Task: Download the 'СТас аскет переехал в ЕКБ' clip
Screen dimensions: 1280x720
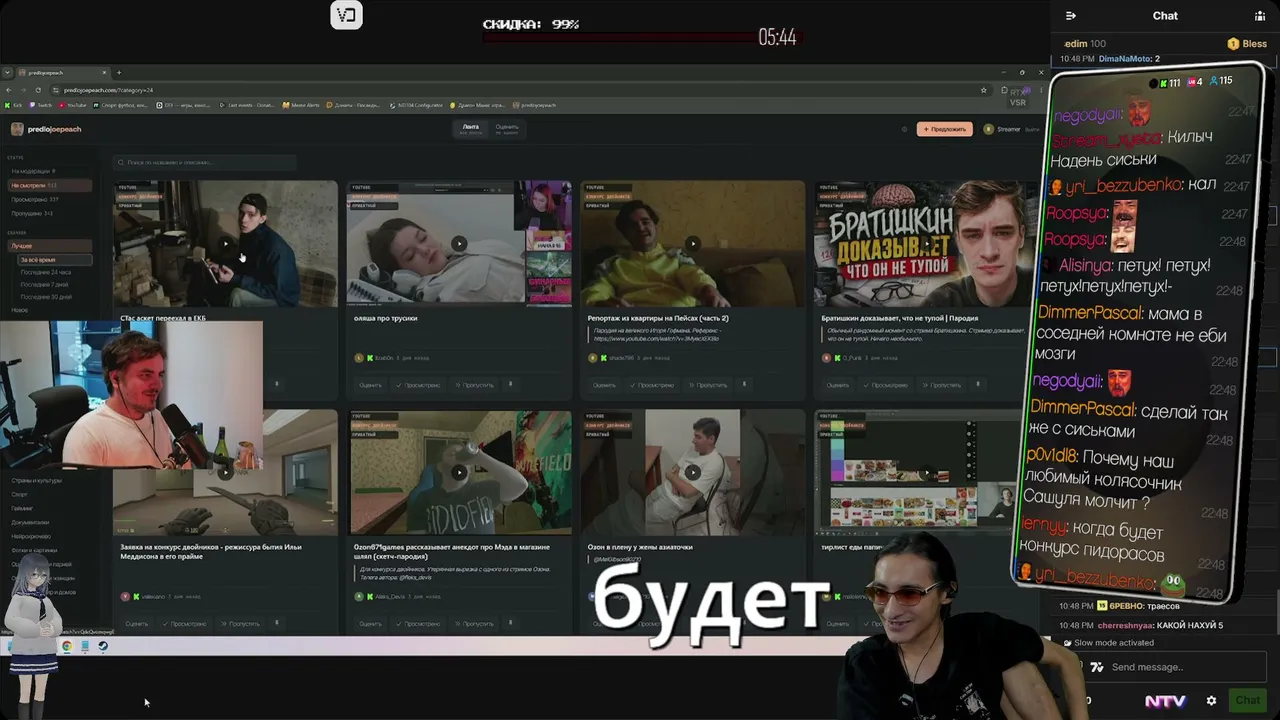Action: click(x=276, y=384)
